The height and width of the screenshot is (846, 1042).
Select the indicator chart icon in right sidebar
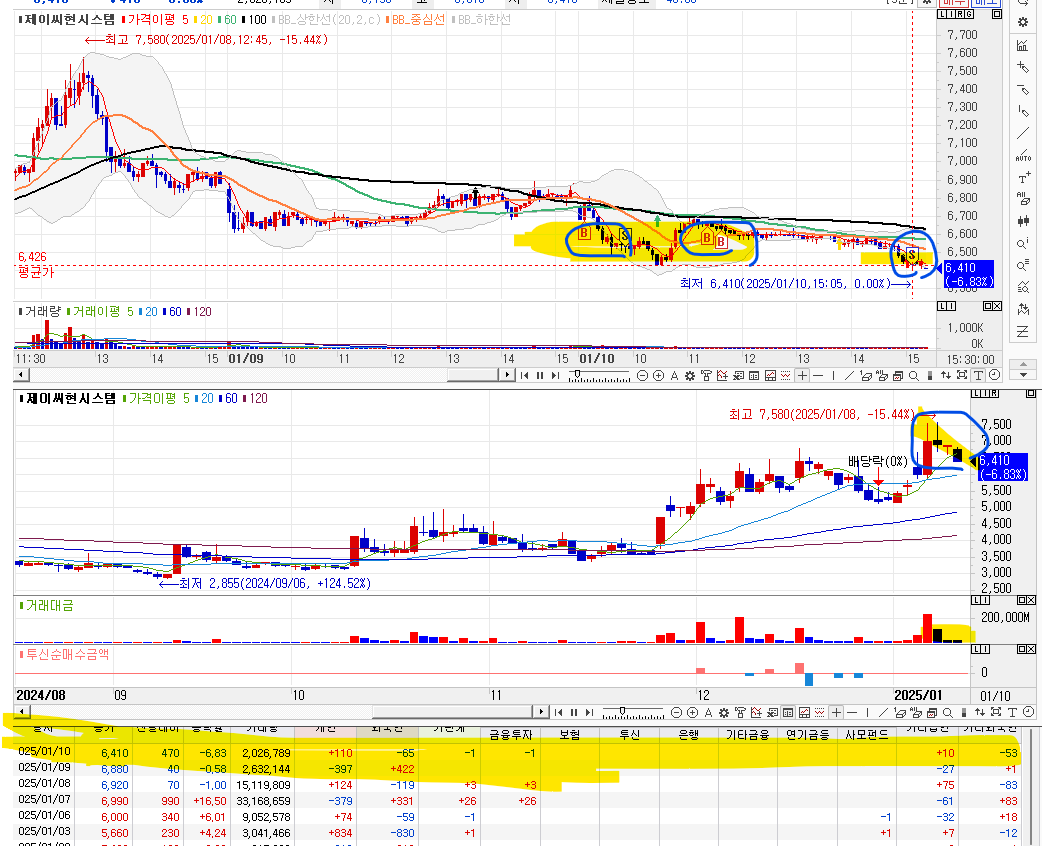point(1023,45)
